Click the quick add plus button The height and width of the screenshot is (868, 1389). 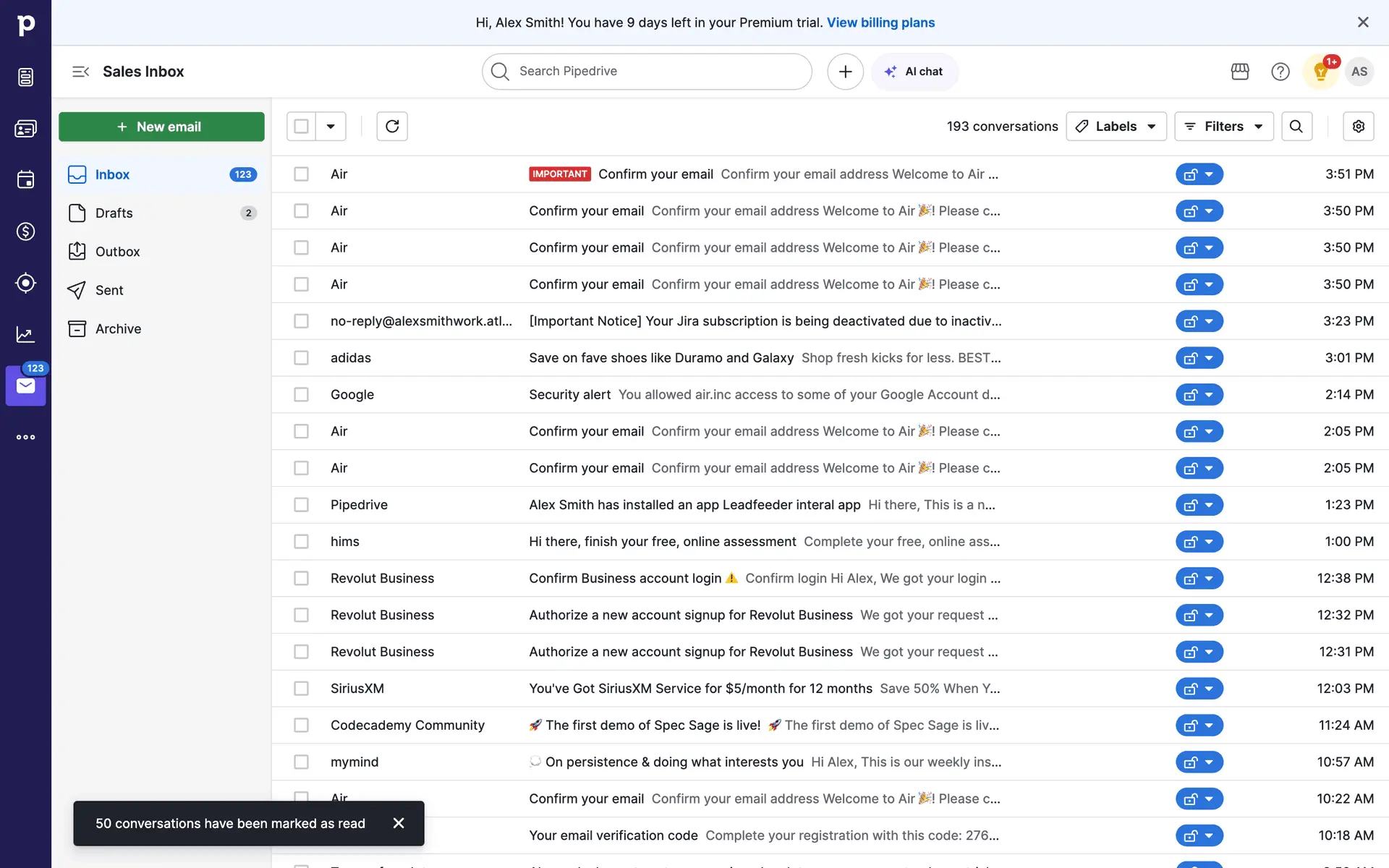[845, 72]
